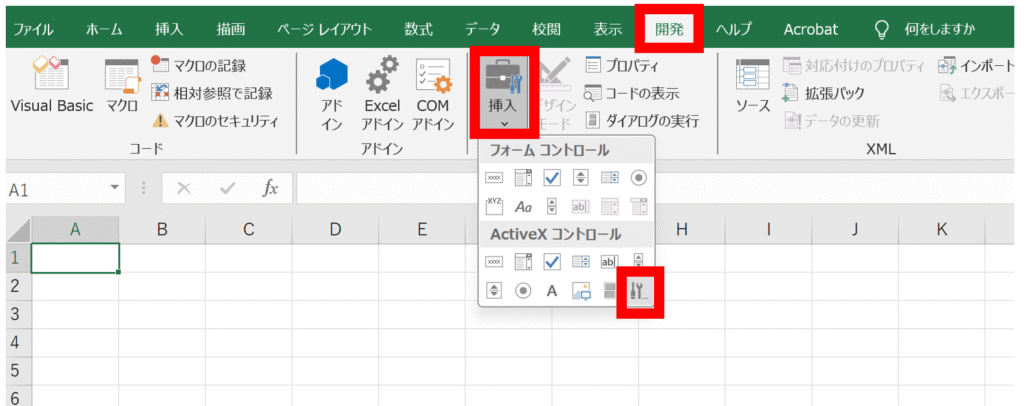The width and height of the screenshot is (1024, 406).
Task: Insert the Form Controls check box
Action: [x=552, y=178]
